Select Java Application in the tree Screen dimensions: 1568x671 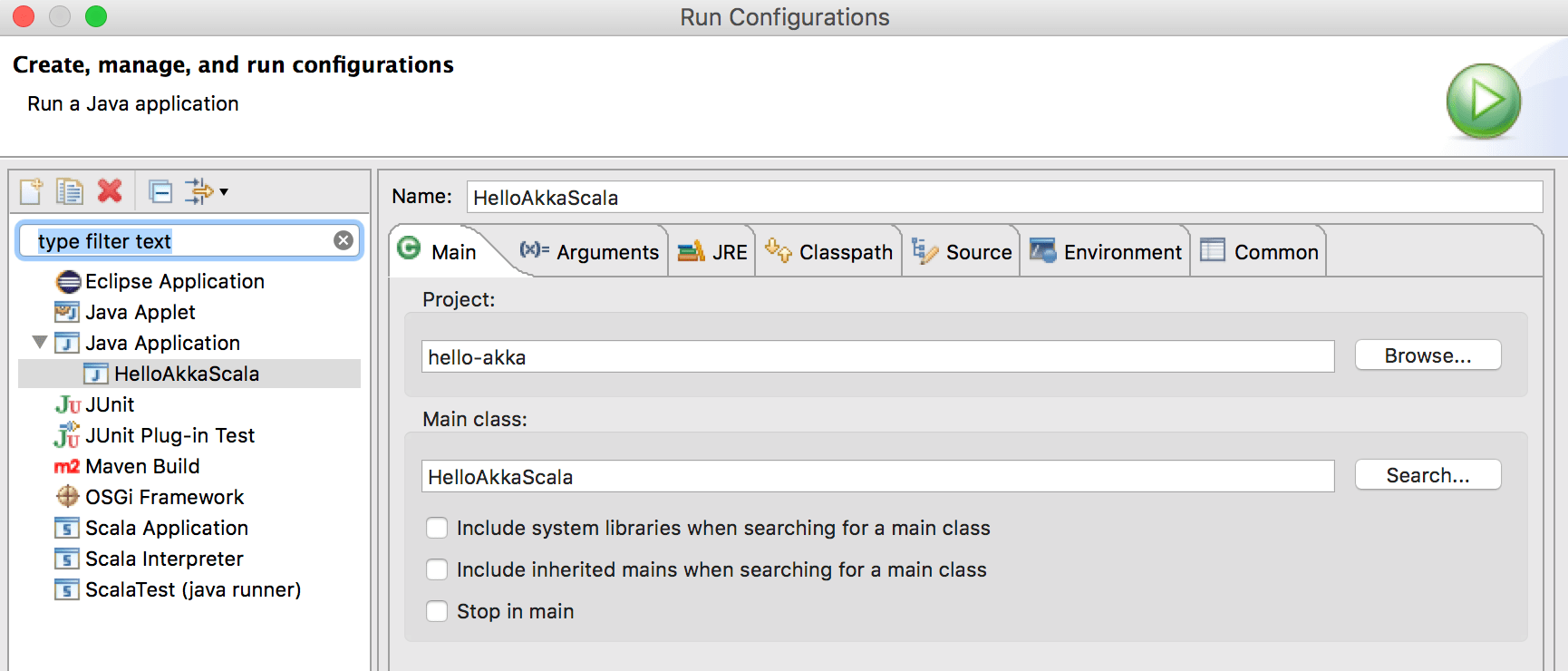point(162,343)
